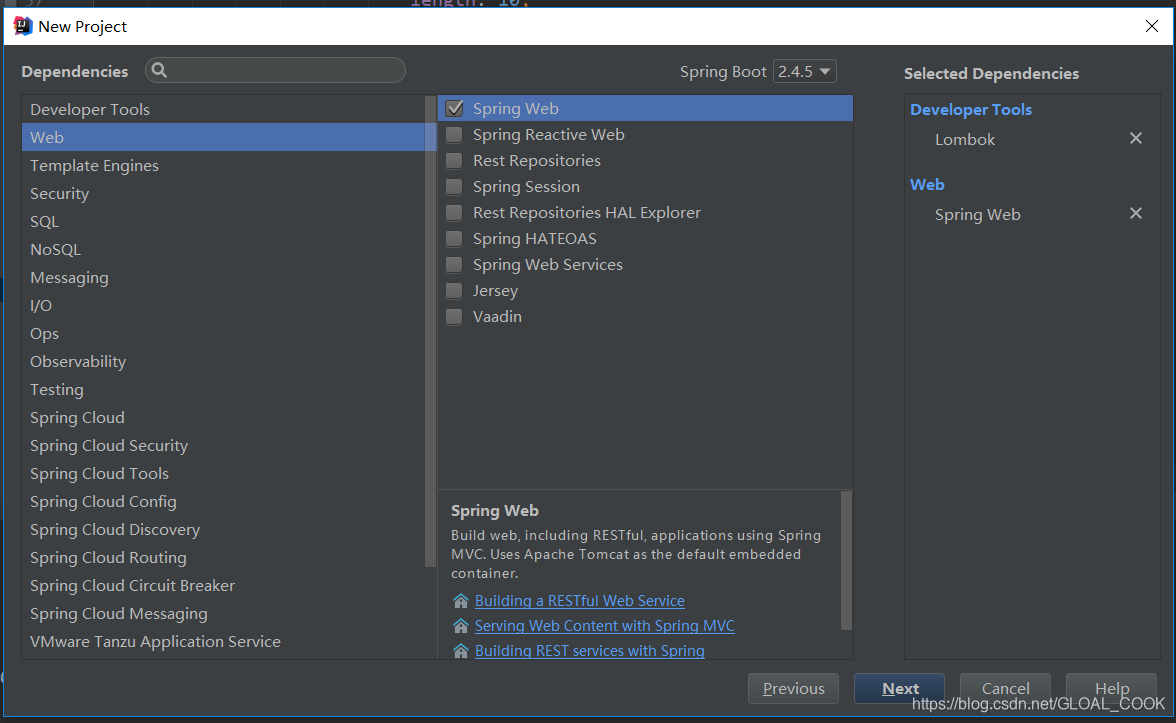
Task: Select the Spring Cloud Tools category
Action: click(x=224, y=473)
